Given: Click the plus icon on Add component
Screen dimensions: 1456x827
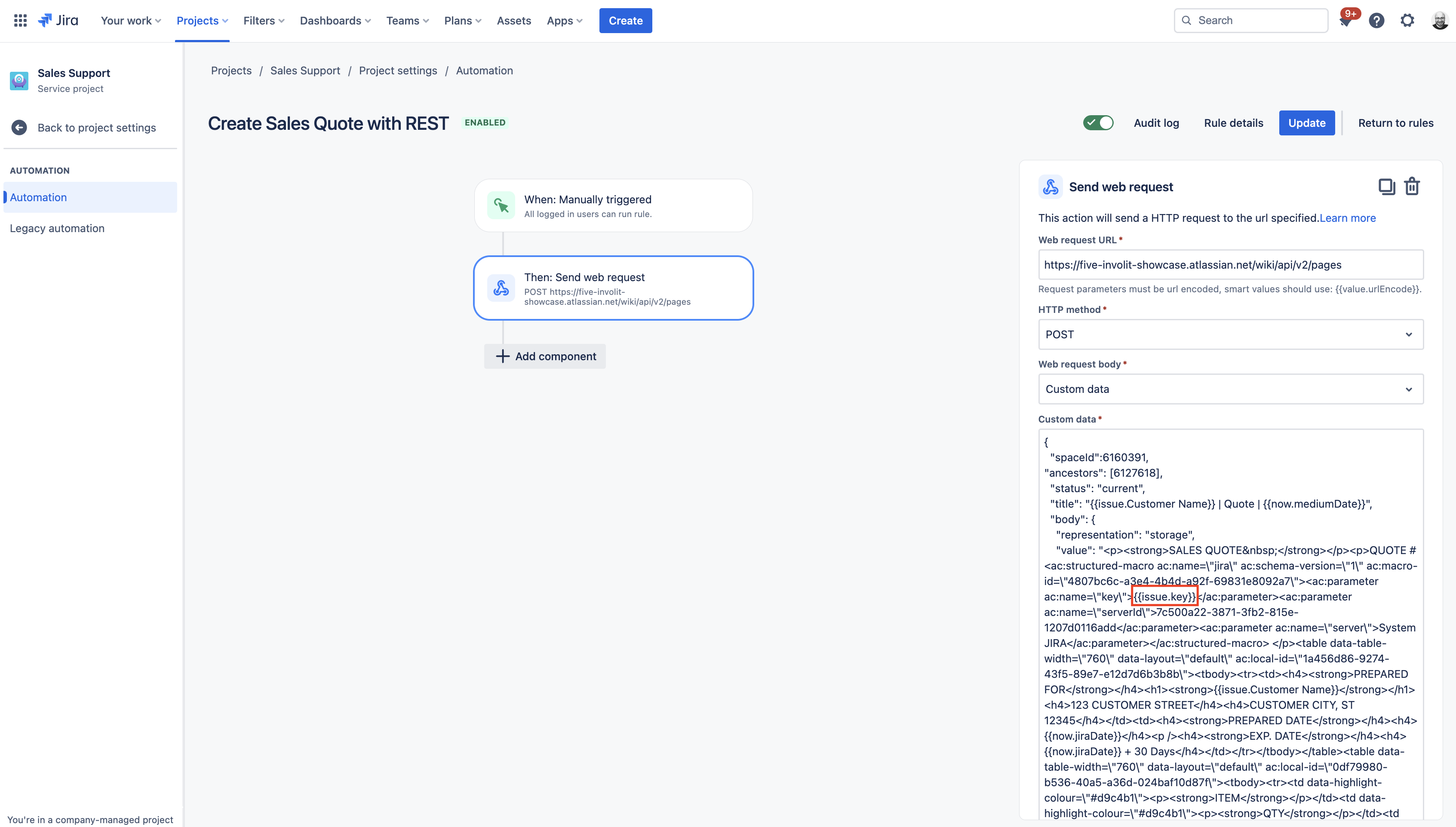Looking at the screenshot, I should click(x=502, y=356).
